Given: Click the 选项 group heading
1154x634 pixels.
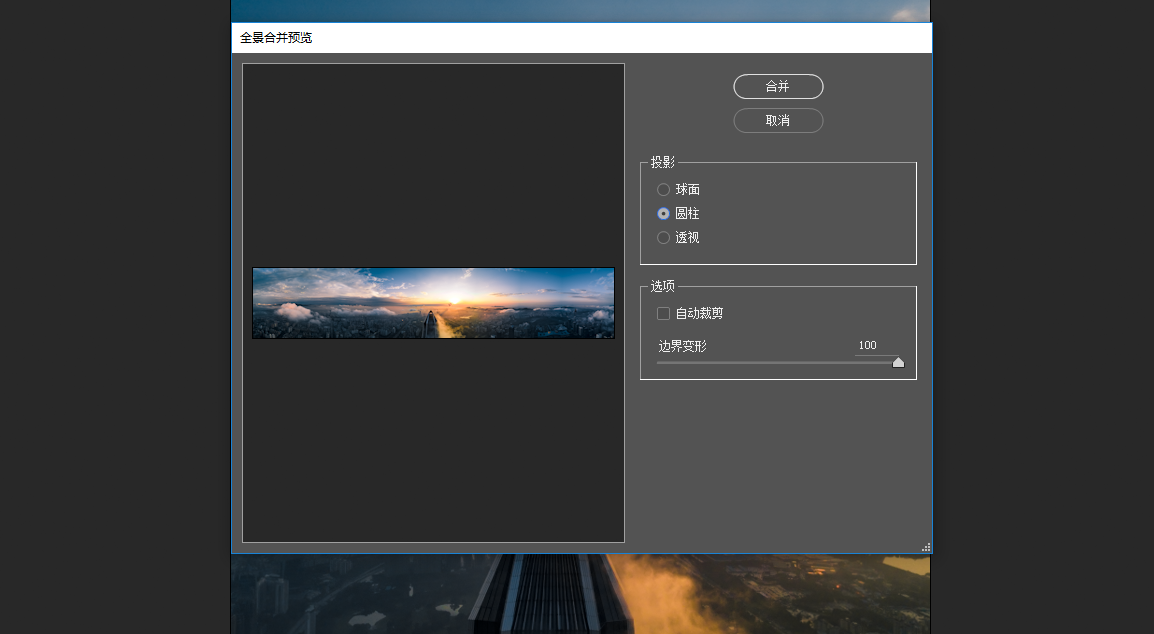Looking at the screenshot, I should point(662,286).
